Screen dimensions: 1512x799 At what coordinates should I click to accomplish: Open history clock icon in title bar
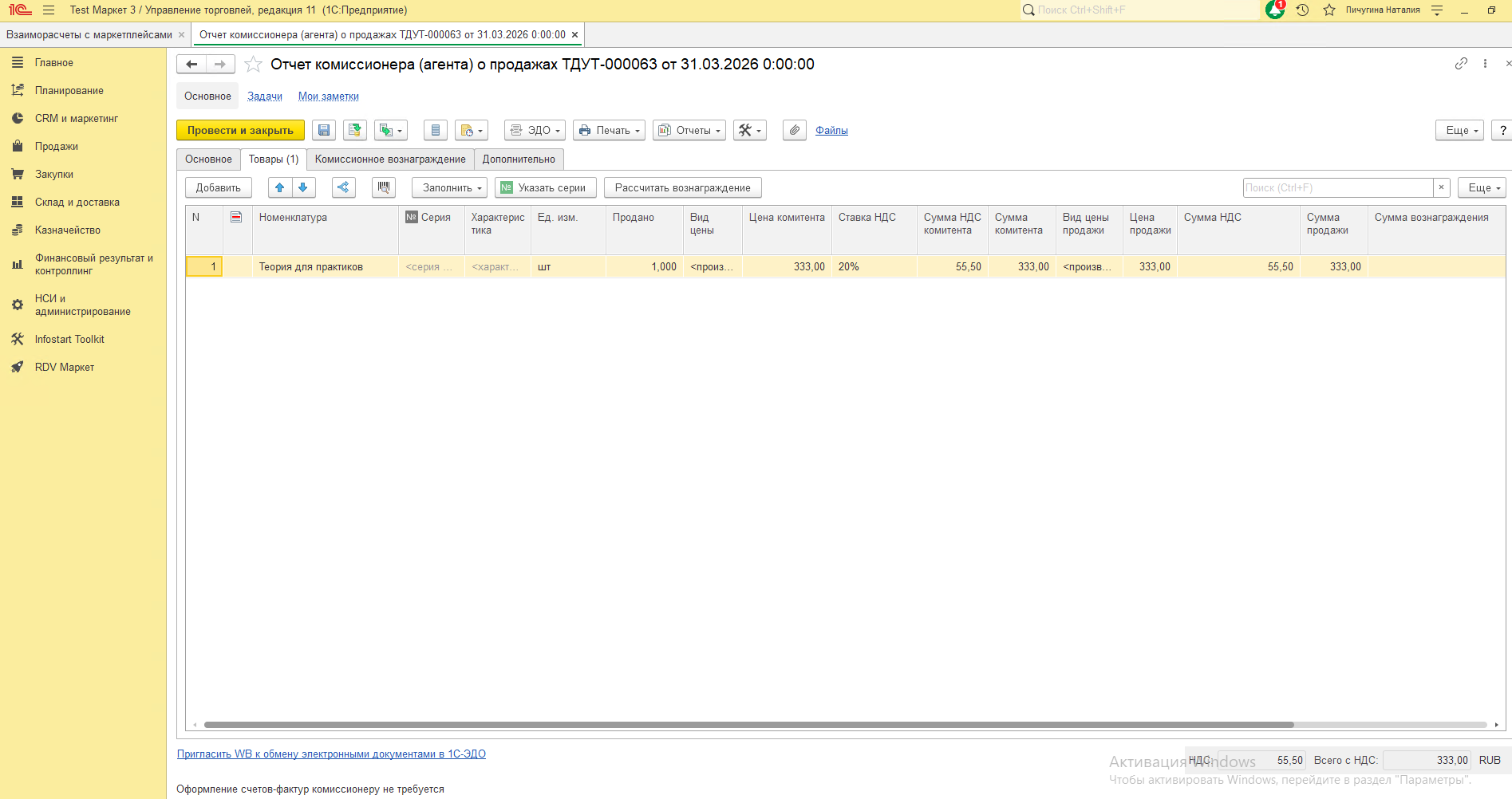click(1302, 10)
